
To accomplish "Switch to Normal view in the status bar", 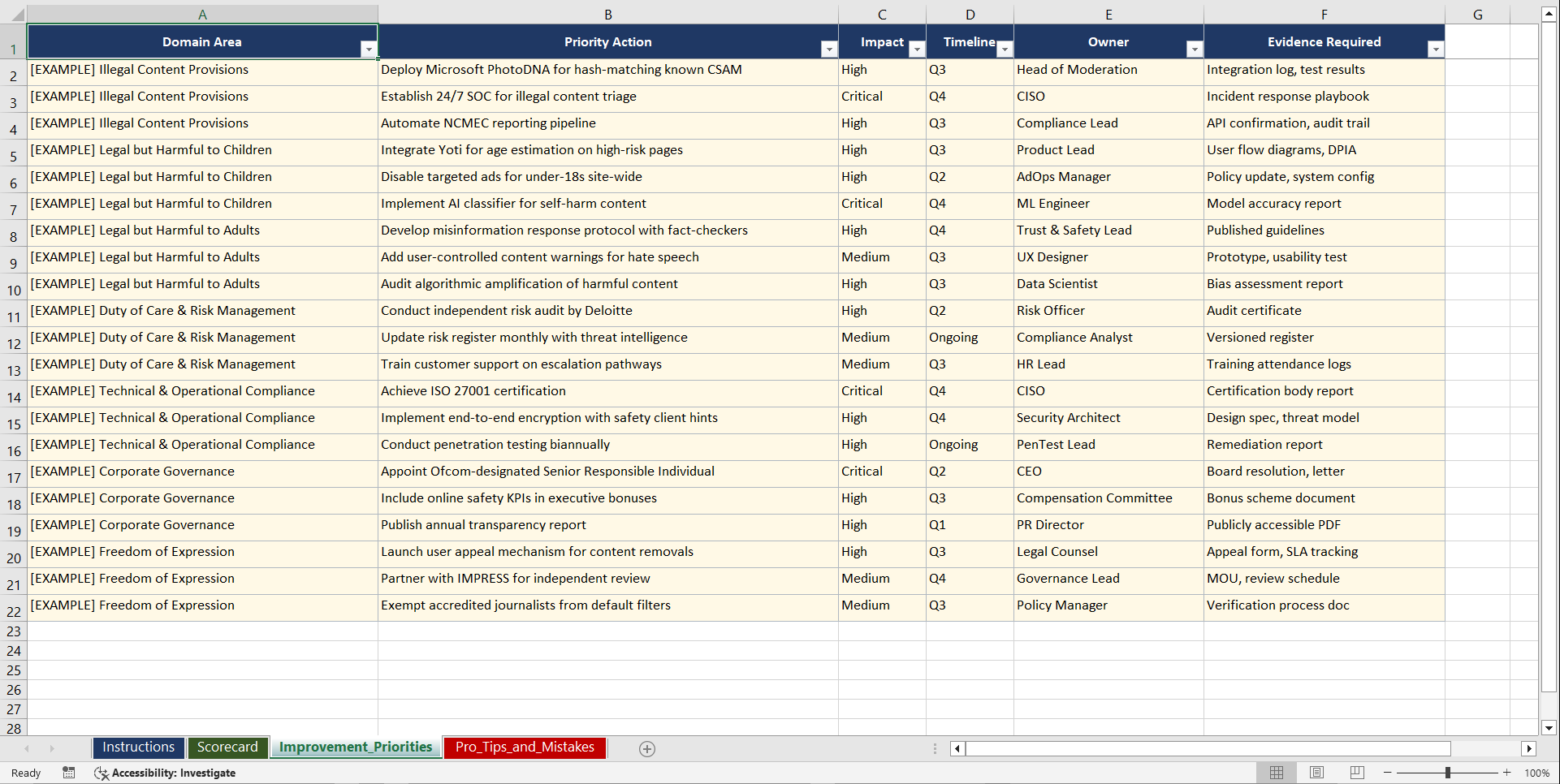I will coord(1276,773).
